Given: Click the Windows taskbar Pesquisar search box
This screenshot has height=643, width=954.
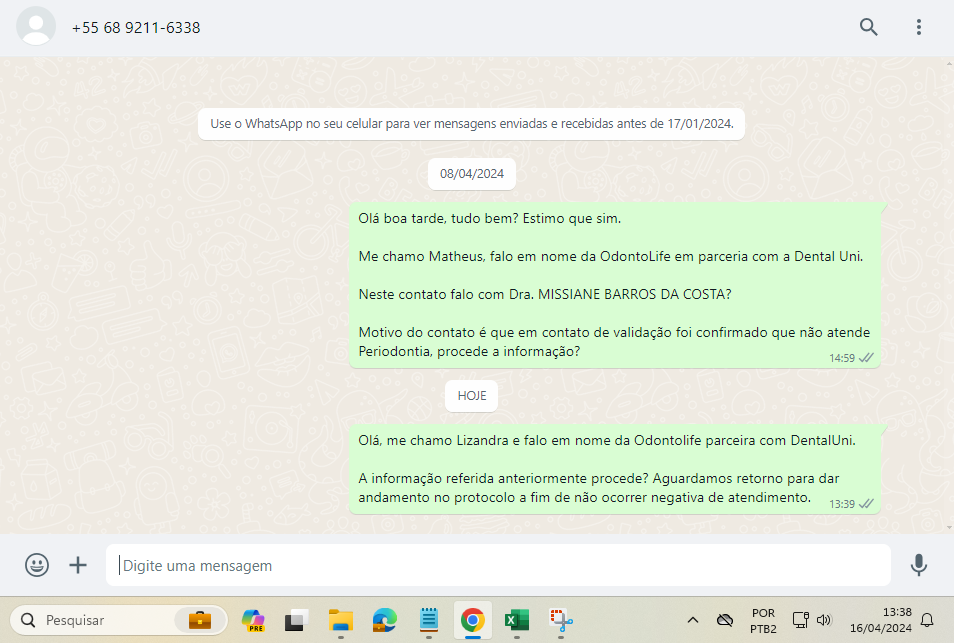Looking at the screenshot, I should [119, 620].
